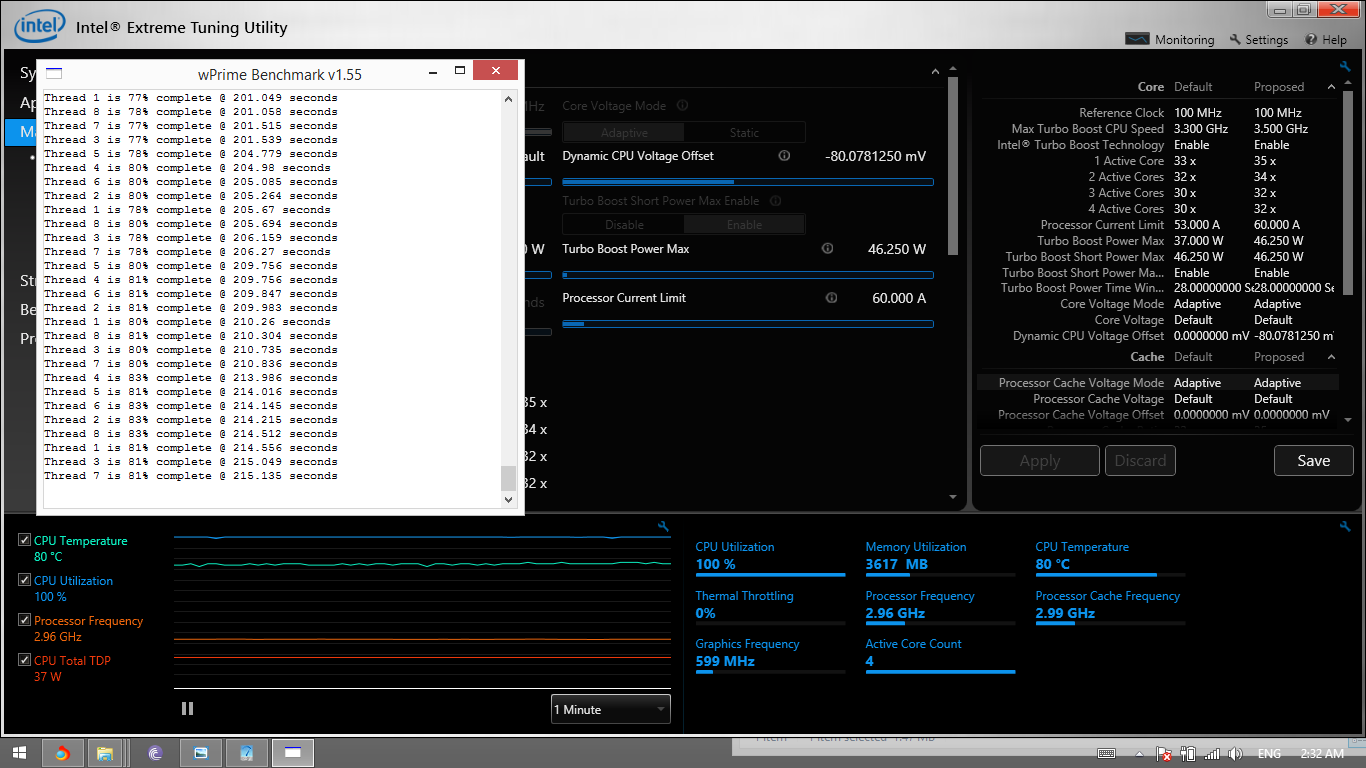
Task: Show info for Turbo Boost Power Max
Action: [x=827, y=249]
